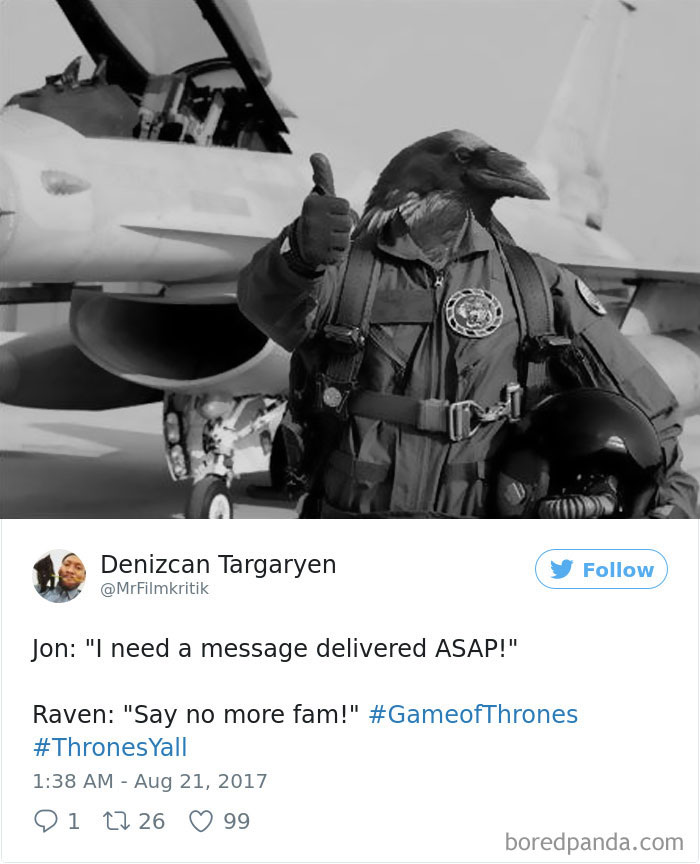The width and height of the screenshot is (700, 864).
Task: Open the #ThronesYall hashtag
Action: tap(110, 747)
